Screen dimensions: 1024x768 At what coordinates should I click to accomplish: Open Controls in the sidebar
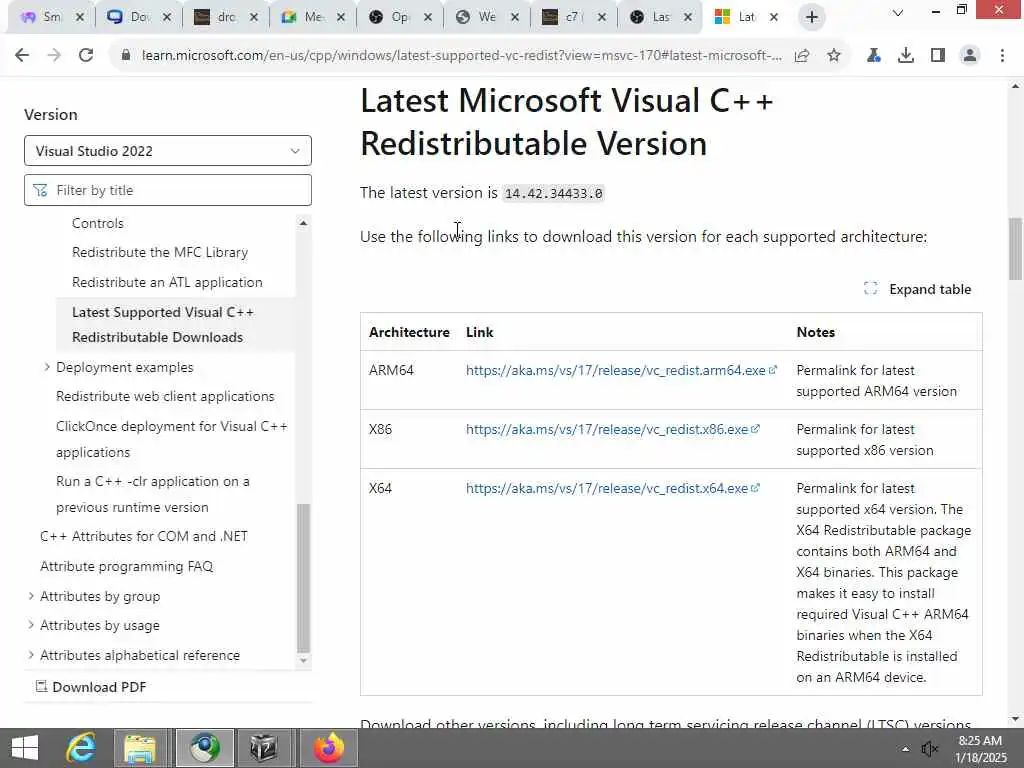click(x=97, y=223)
